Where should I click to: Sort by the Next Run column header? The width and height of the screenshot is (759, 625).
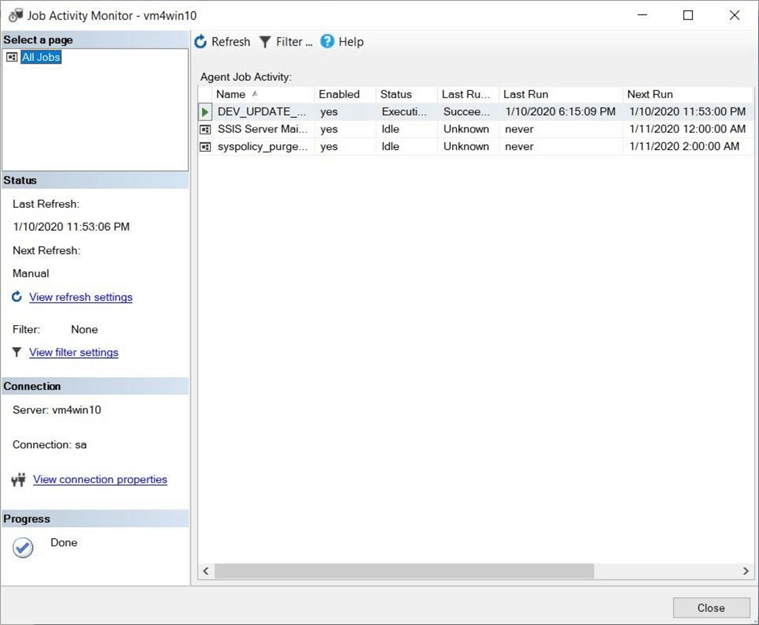coord(651,94)
